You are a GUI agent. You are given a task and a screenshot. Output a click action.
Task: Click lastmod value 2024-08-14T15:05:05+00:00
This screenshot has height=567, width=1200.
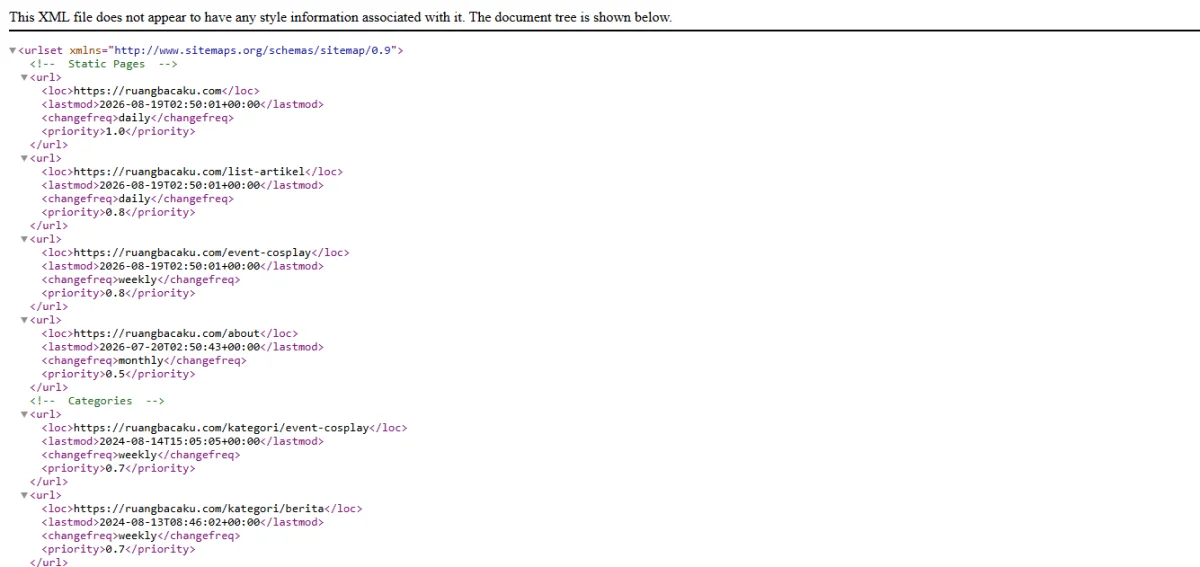click(180, 441)
